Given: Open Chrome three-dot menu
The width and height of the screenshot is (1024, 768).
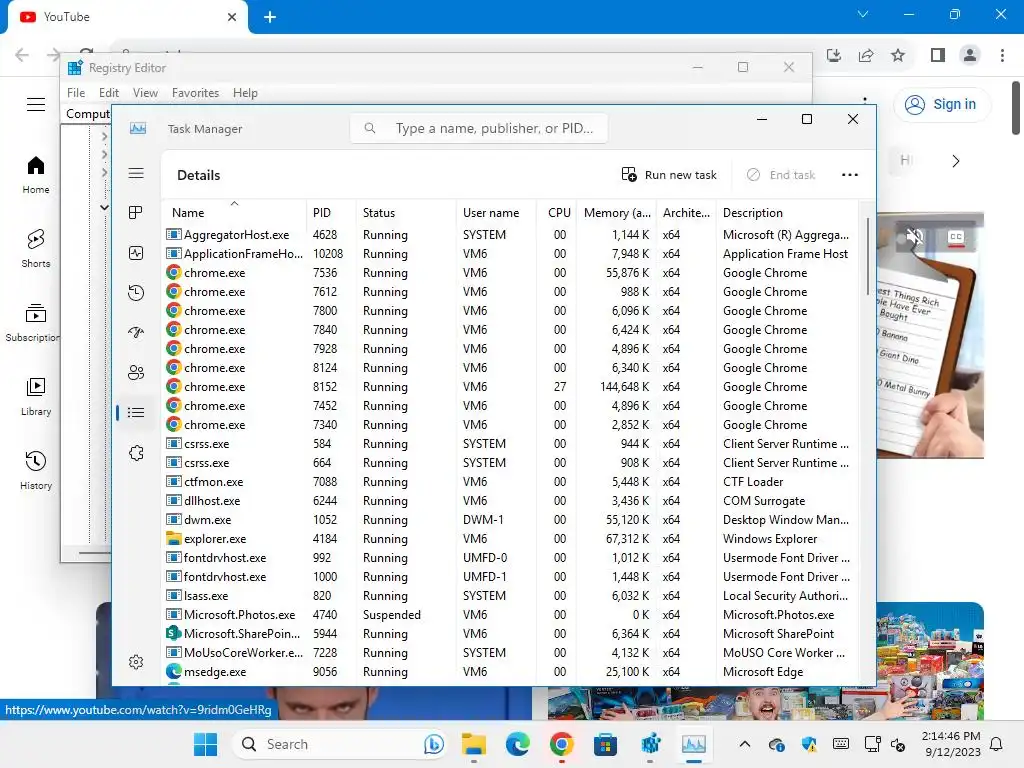Looking at the screenshot, I should (x=1002, y=55).
